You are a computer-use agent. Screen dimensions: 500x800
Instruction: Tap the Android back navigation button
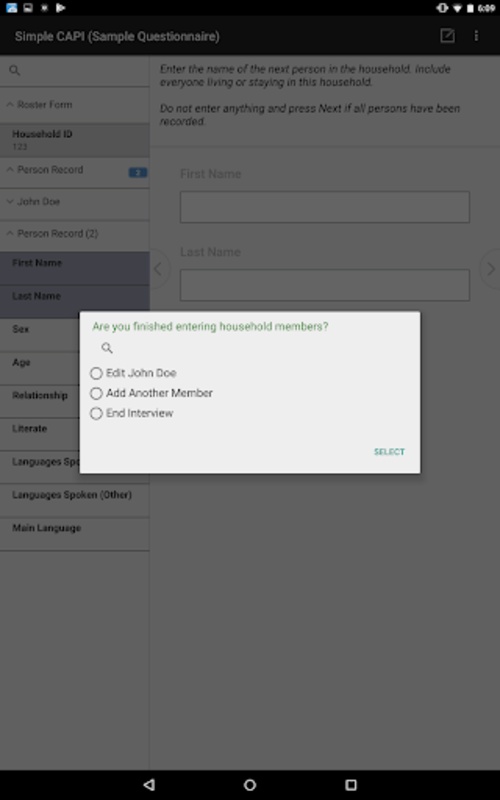(149, 785)
